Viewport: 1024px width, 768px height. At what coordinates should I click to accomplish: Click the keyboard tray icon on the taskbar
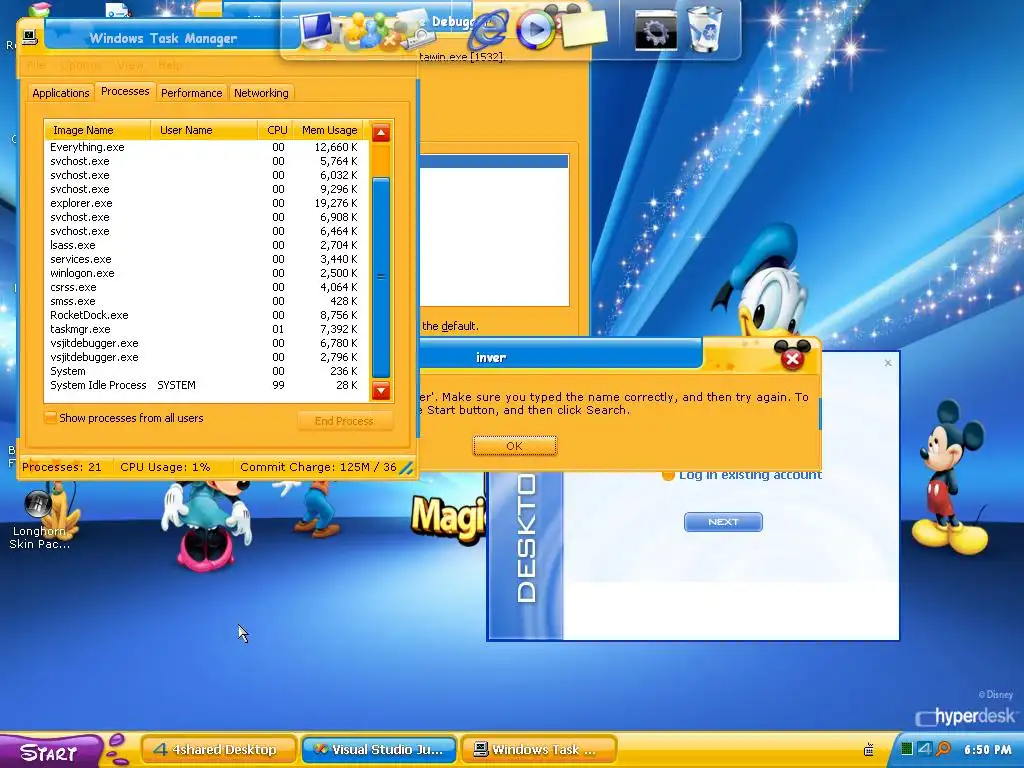click(x=869, y=750)
